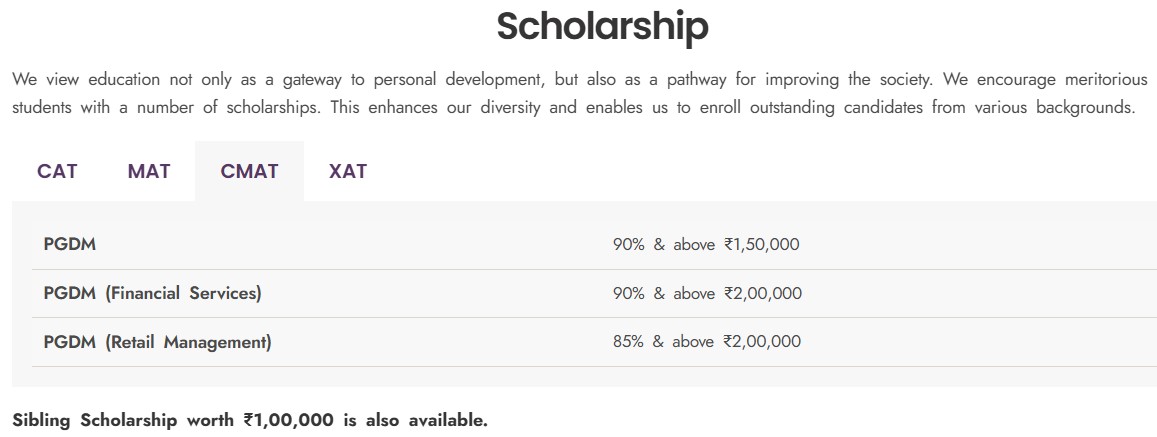Switch to the CAT scholarship tab
Viewport: 1157px width, 437px height.
click(x=57, y=171)
